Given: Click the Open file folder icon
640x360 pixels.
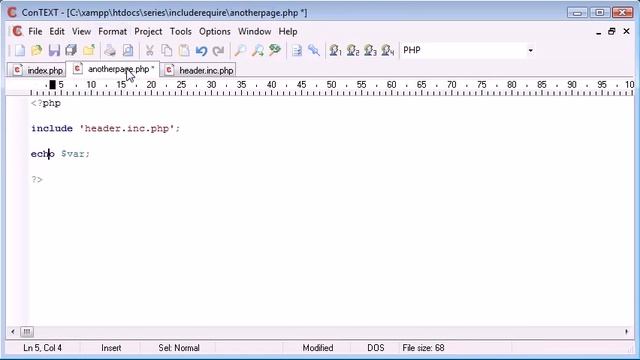Looking at the screenshot, I should tap(37, 50).
